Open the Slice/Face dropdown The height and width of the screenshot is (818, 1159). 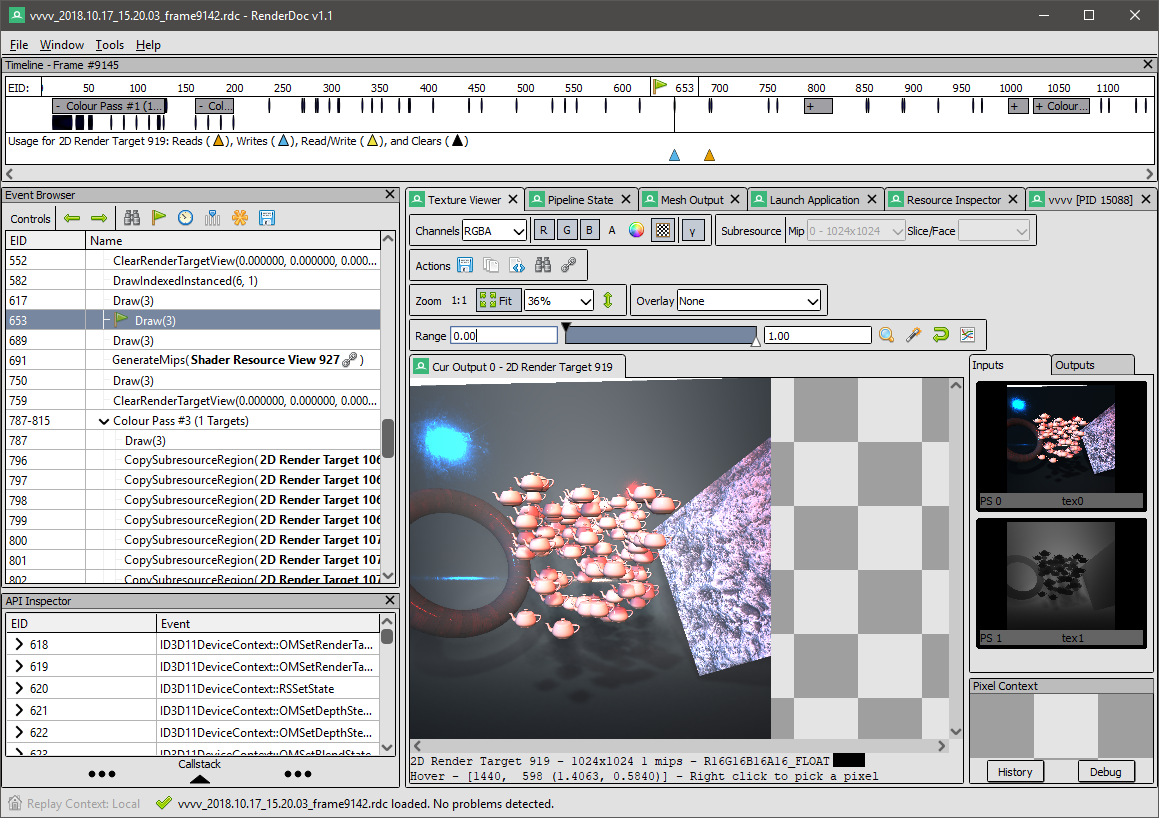pos(993,231)
